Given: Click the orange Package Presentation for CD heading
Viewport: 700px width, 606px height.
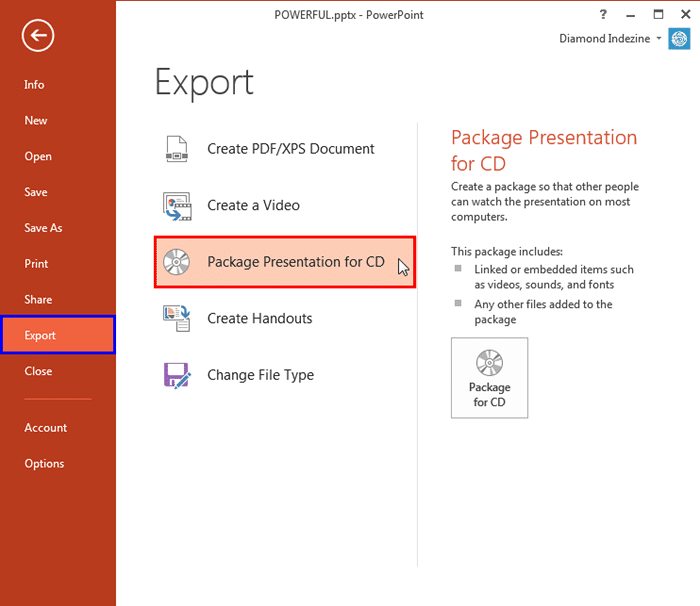Looking at the screenshot, I should 544,150.
